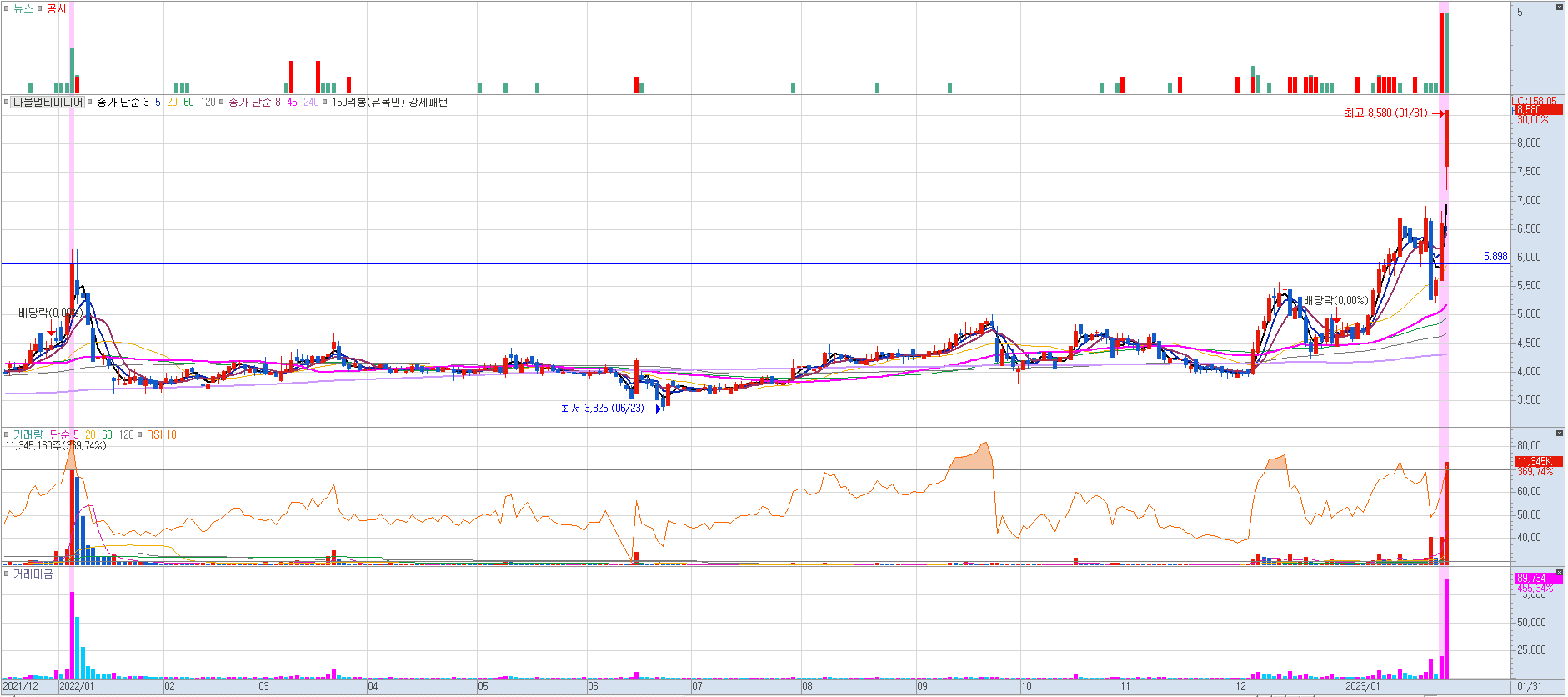Click 50,000 on the 거래대금 axis

click(1531, 622)
